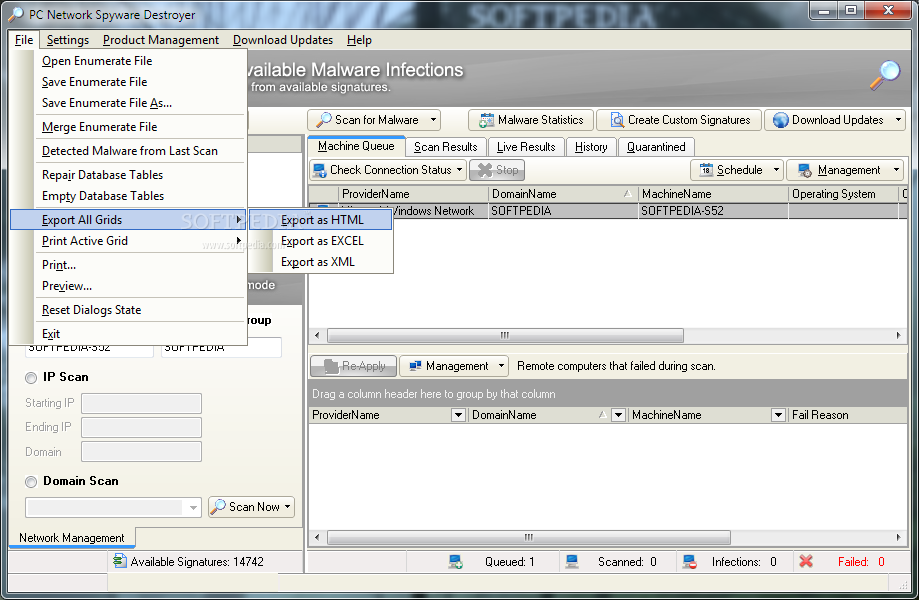The height and width of the screenshot is (600, 919).
Task: Click the Scan Now magnifier icon
Action: (x=218, y=506)
